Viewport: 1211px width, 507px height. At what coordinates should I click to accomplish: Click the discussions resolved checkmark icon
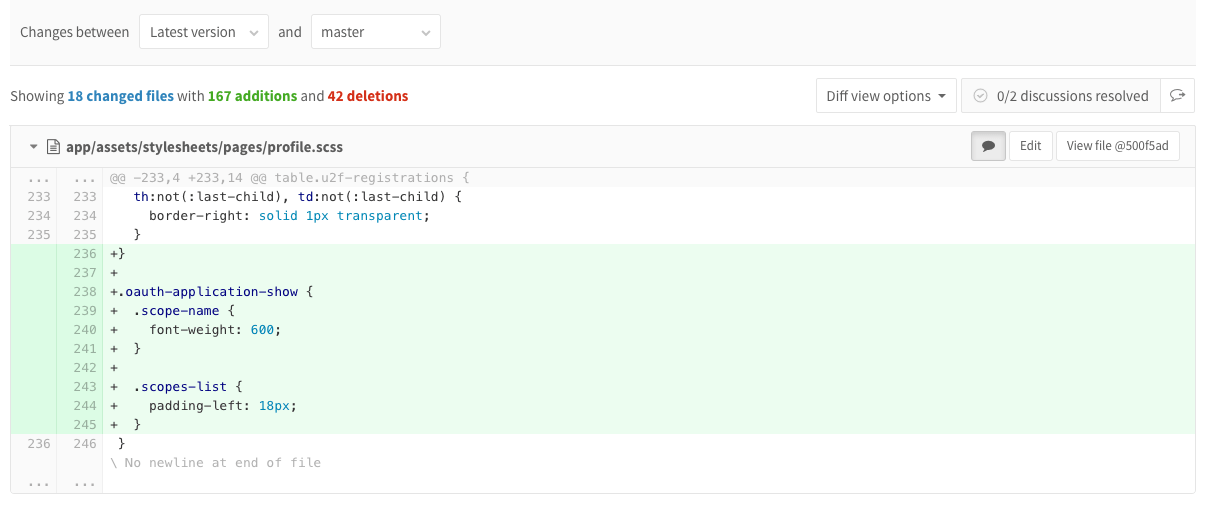tap(980, 96)
